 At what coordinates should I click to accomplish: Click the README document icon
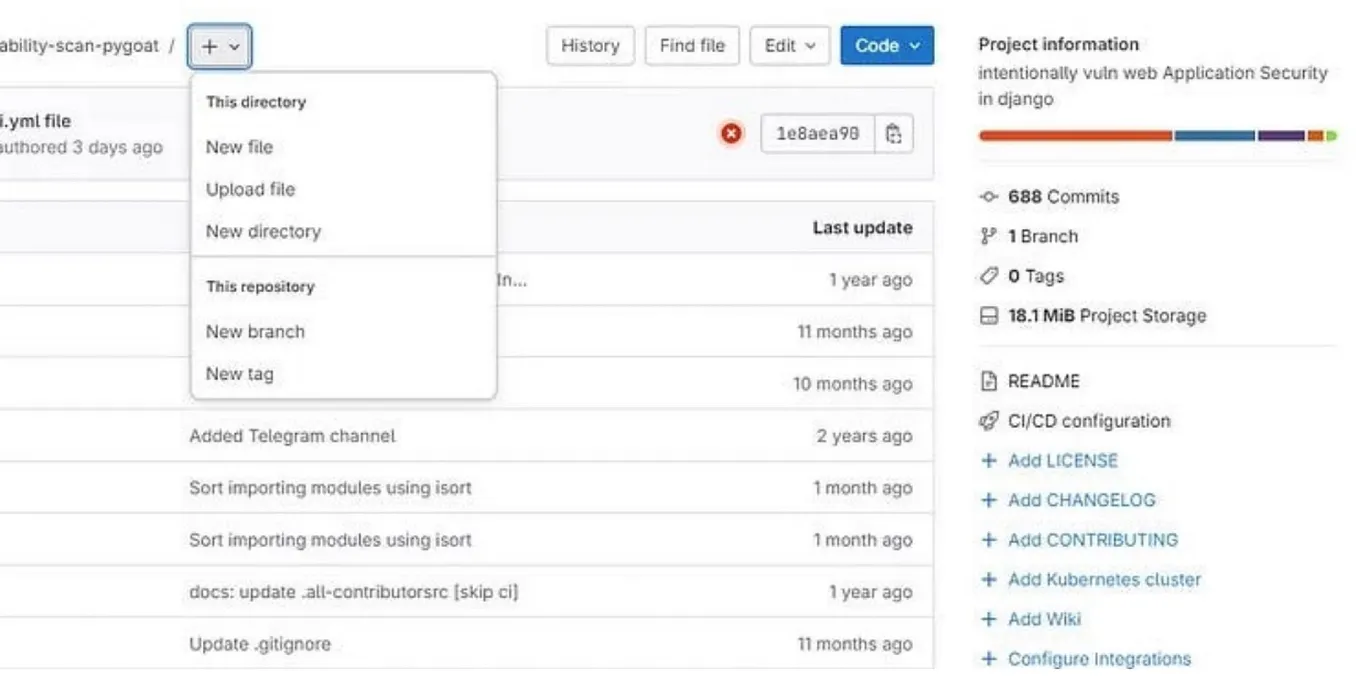pos(990,381)
